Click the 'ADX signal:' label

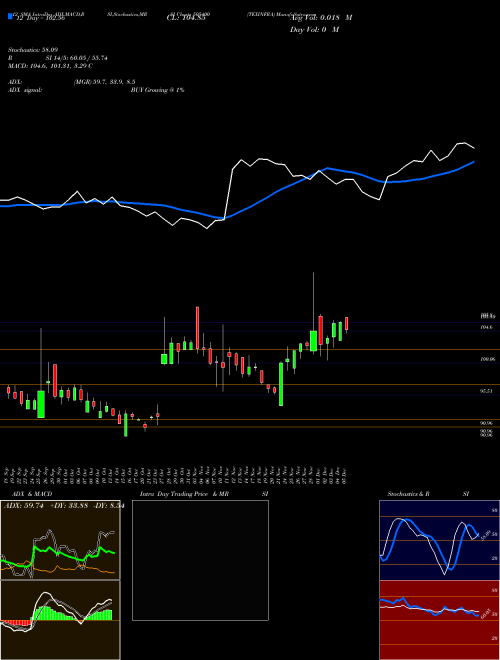pos(24,90)
